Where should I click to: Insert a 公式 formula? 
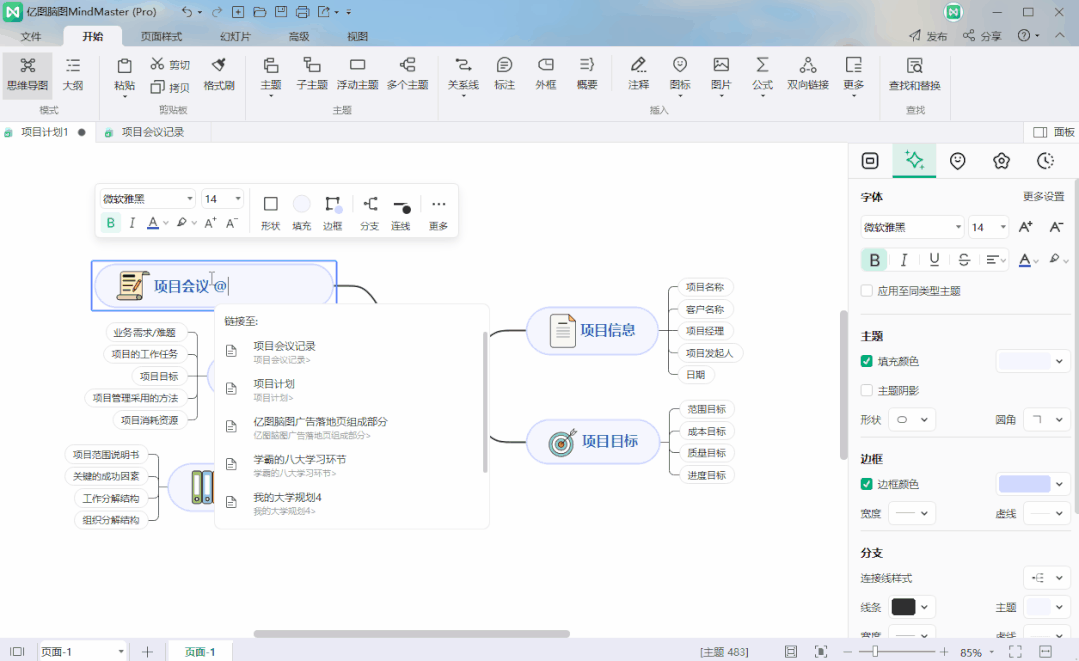(x=762, y=74)
